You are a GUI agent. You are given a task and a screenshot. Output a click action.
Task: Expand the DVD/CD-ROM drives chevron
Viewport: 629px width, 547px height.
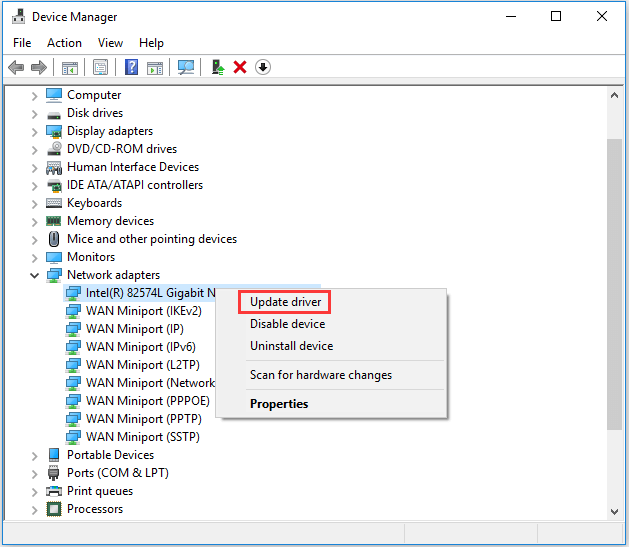pyautogui.click(x=34, y=150)
